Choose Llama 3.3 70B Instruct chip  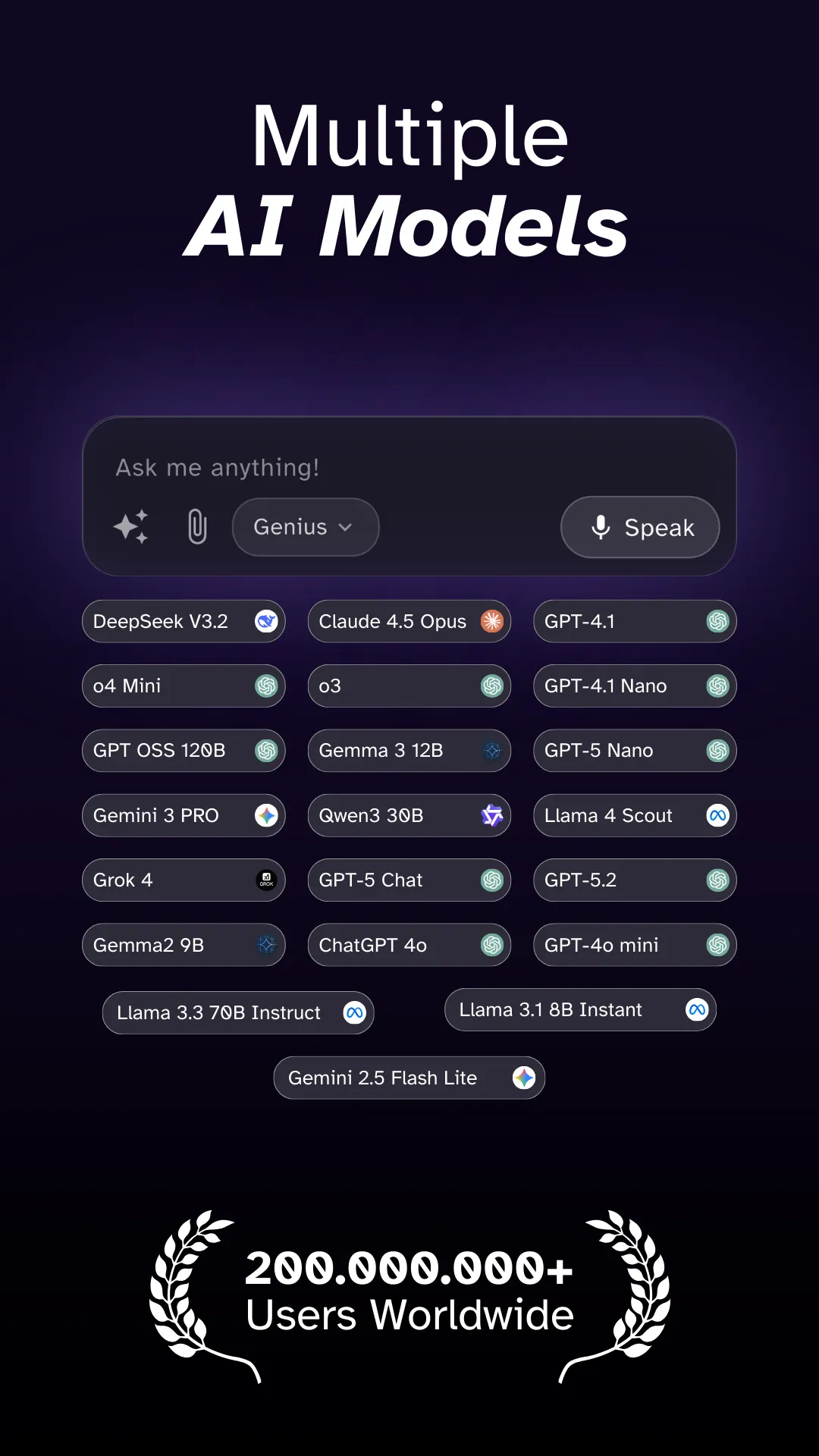click(238, 1012)
